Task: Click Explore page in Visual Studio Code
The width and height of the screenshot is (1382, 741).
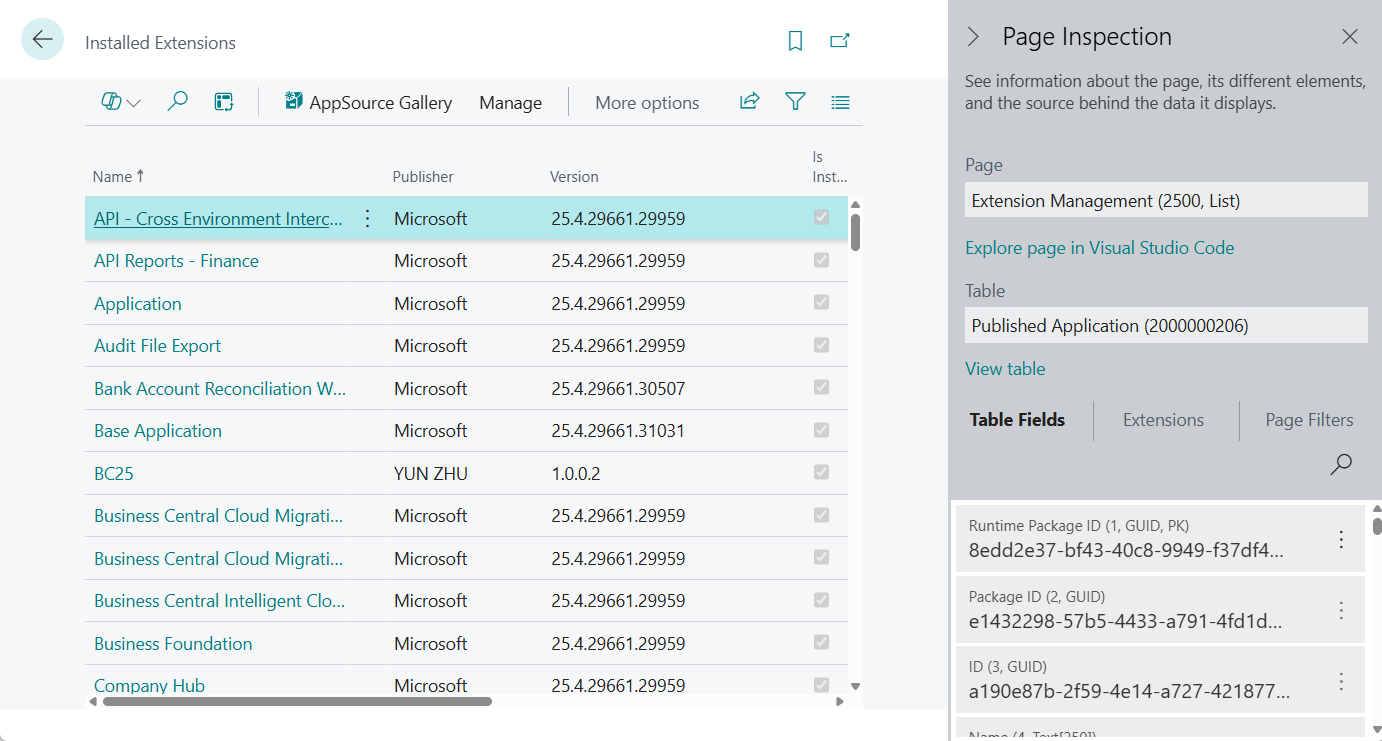Action: [x=1100, y=247]
